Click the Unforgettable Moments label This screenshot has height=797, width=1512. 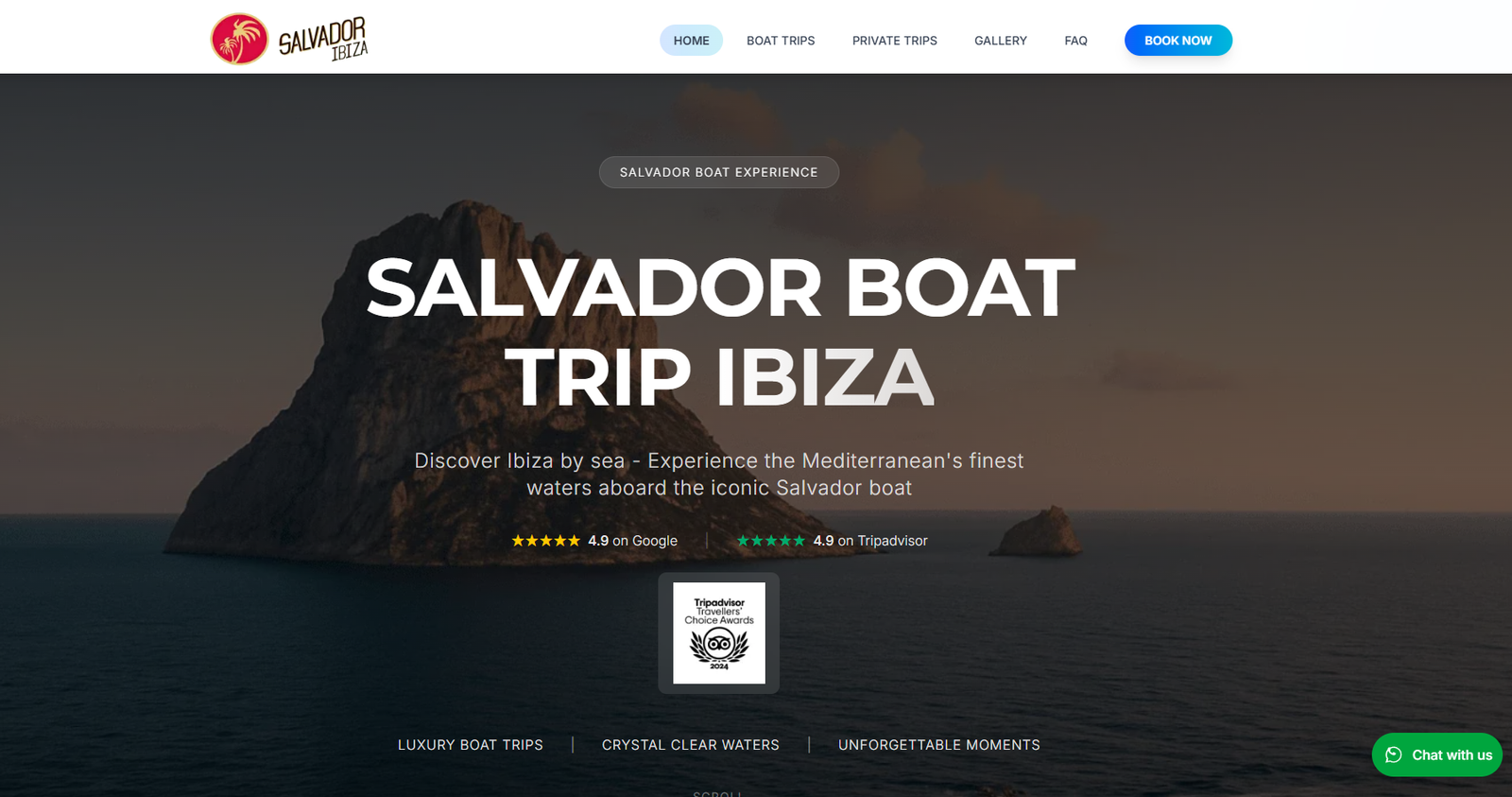(939, 745)
